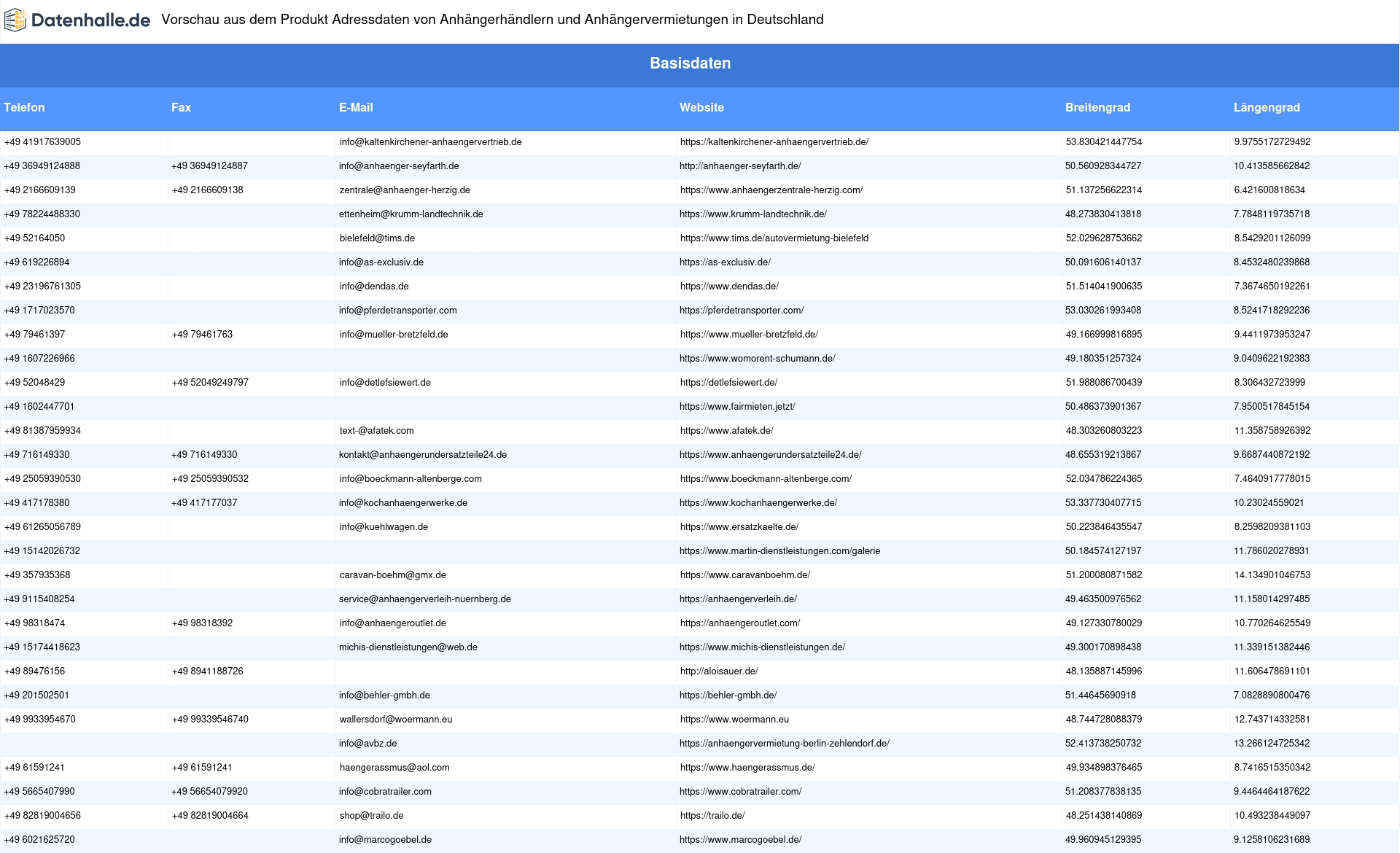Open the tims.de autovermietung-bielefeld URL
The image size is (1400, 853).
pyautogui.click(x=774, y=238)
